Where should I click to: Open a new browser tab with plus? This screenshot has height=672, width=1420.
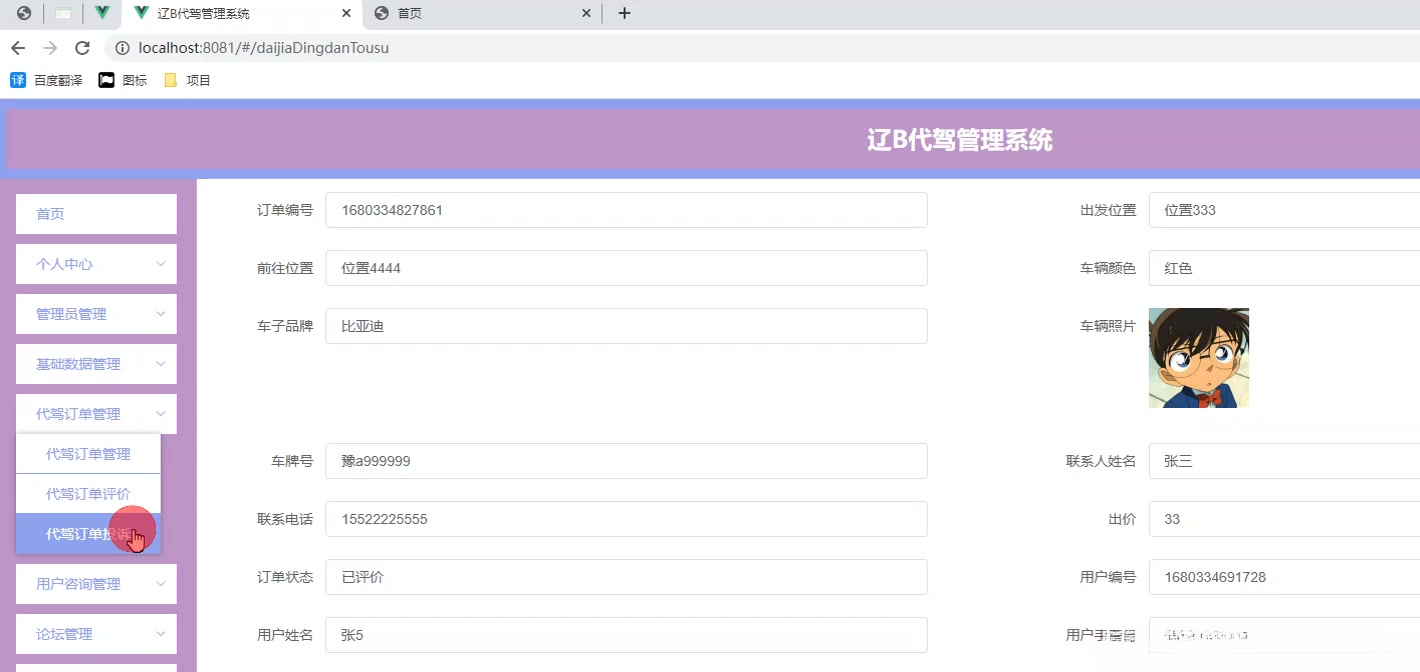click(624, 13)
